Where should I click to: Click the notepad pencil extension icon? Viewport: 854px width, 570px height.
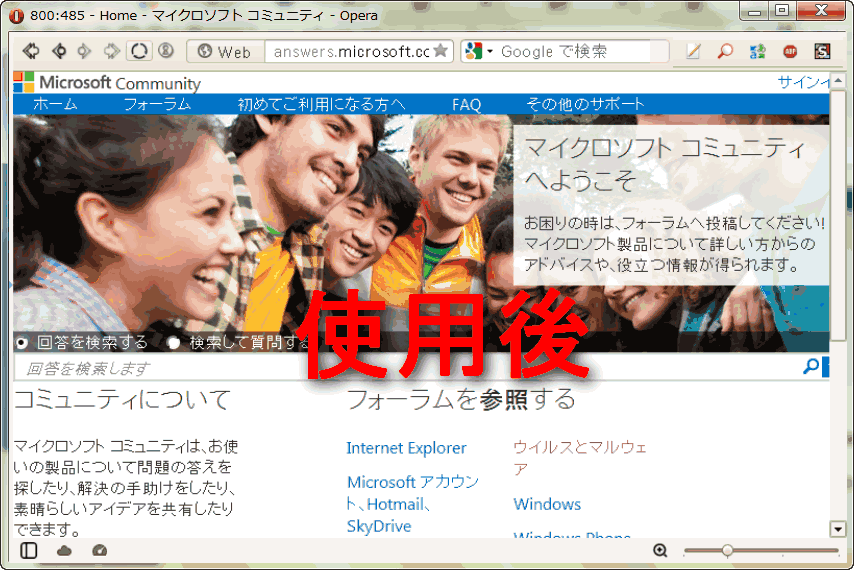(693, 51)
